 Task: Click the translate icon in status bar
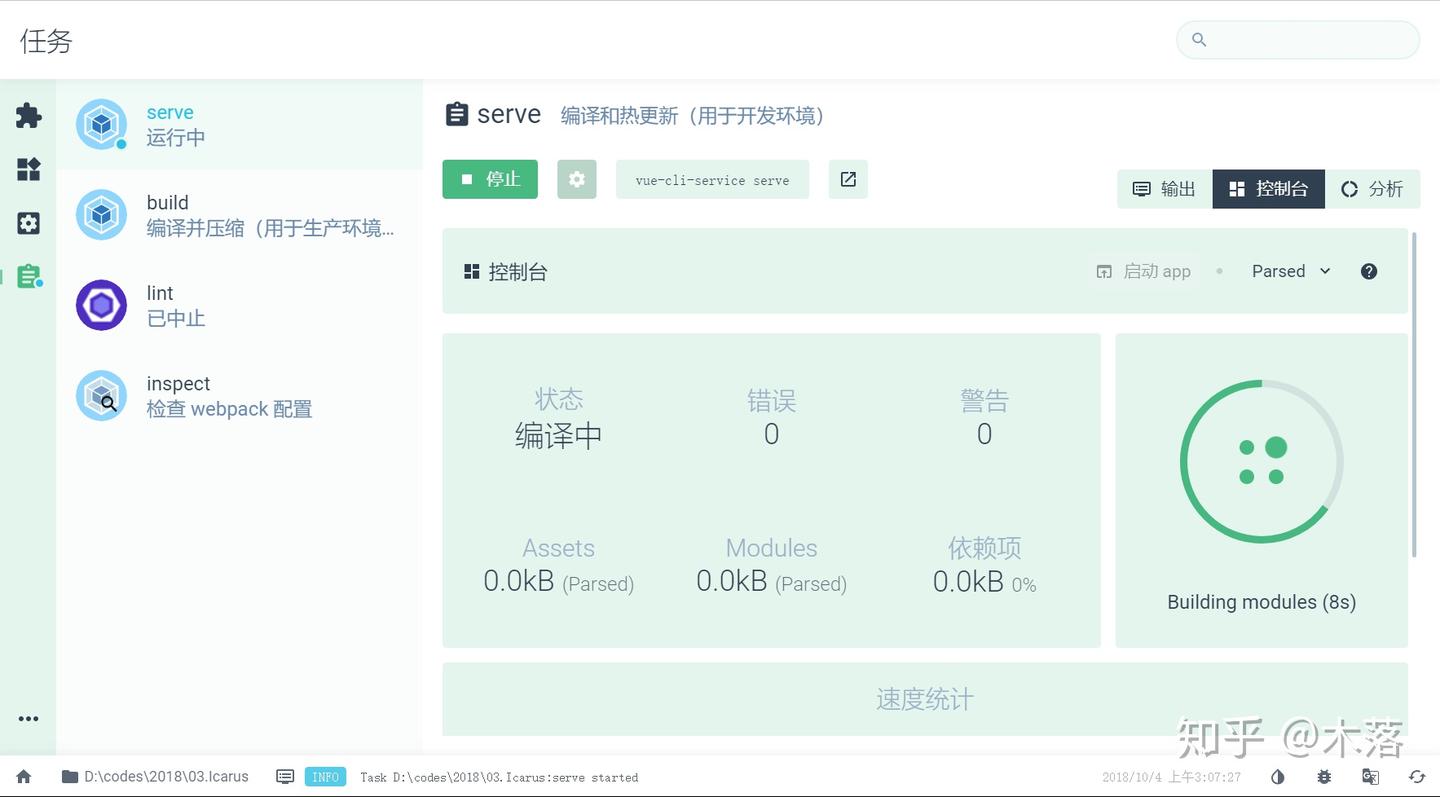1371,777
